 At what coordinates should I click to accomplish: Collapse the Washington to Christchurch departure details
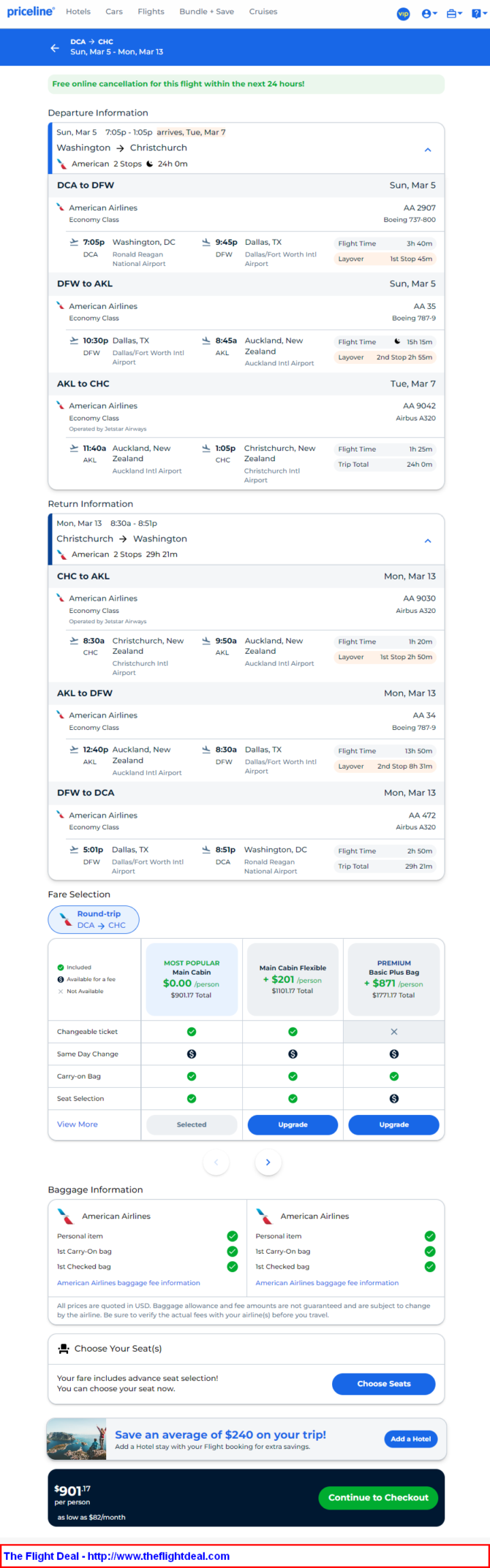[428, 150]
